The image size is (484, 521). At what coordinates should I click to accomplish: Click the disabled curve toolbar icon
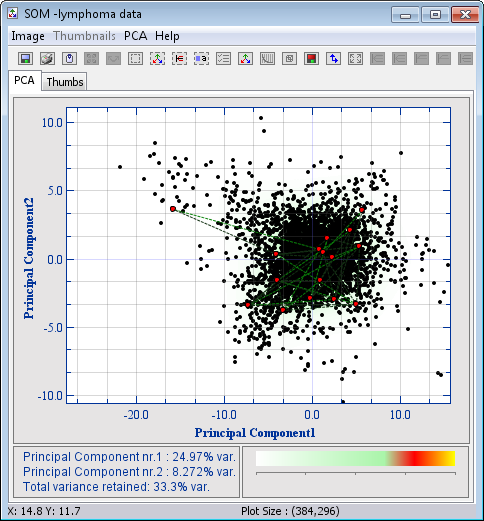pyautogui.click(x=113, y=59)
